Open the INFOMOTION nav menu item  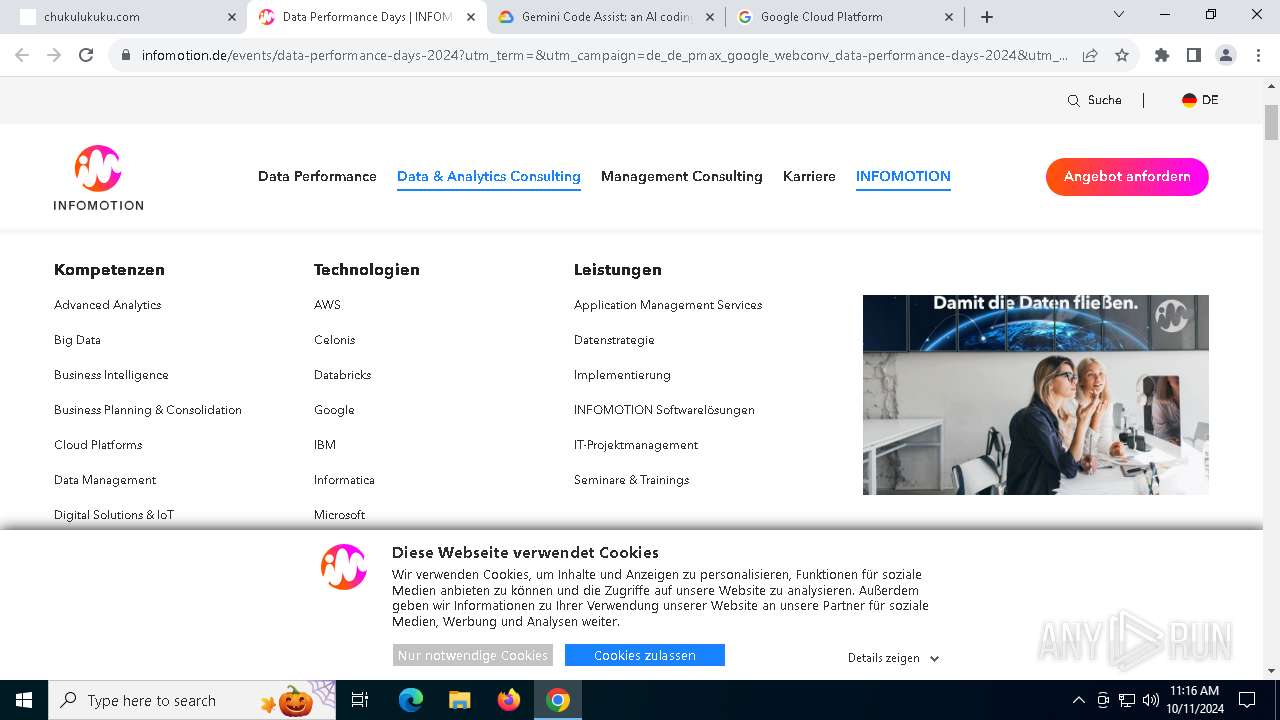(x=903, y=177)
